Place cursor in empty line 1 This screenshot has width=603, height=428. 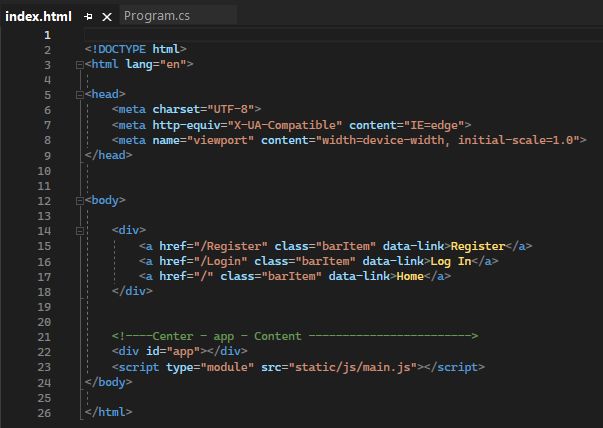(x=342, y=35)
